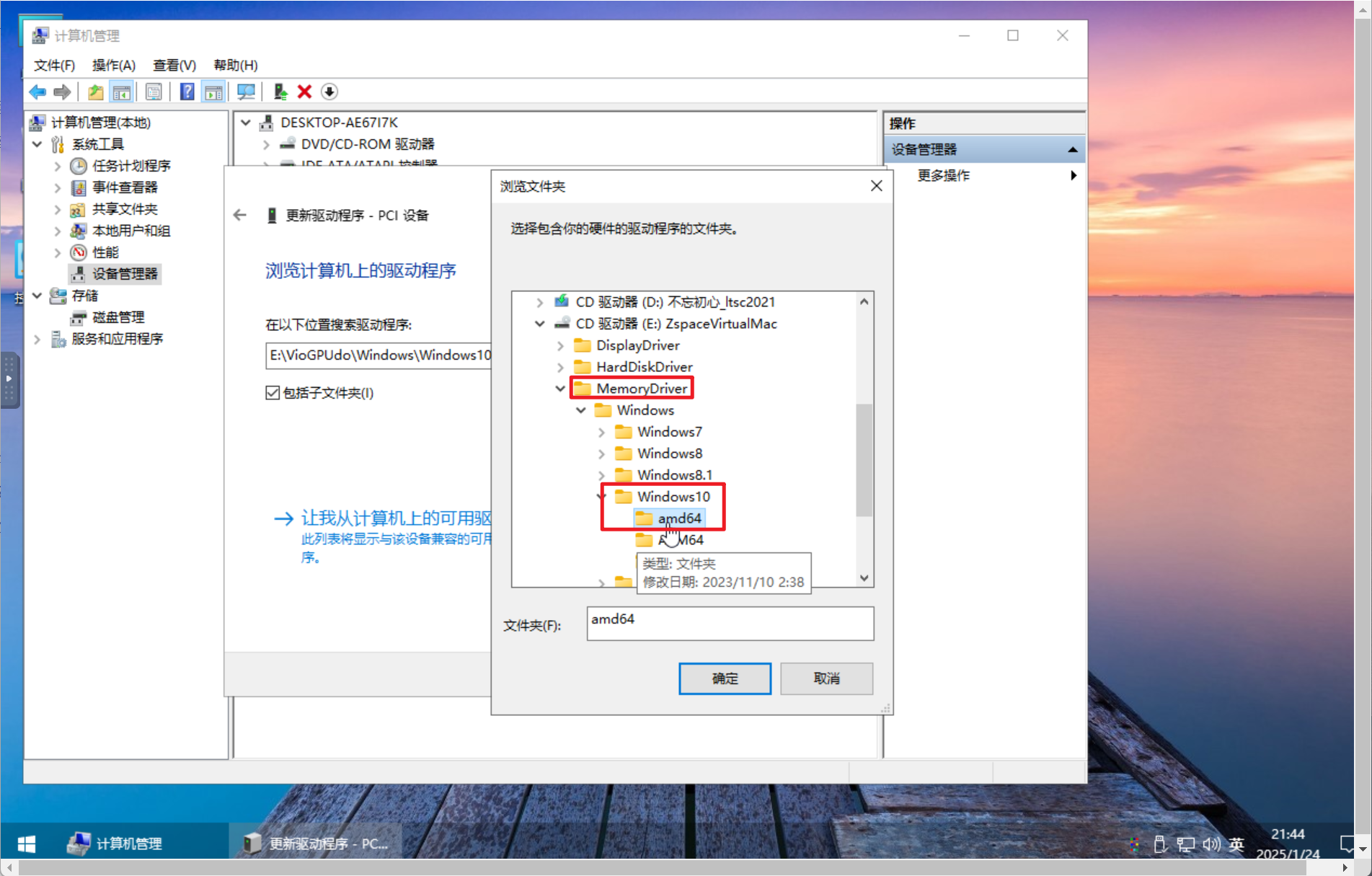Screen dimensions: 1372x876
Task: Expand 服务和应用程序 chevron
Action: point(37,339)
